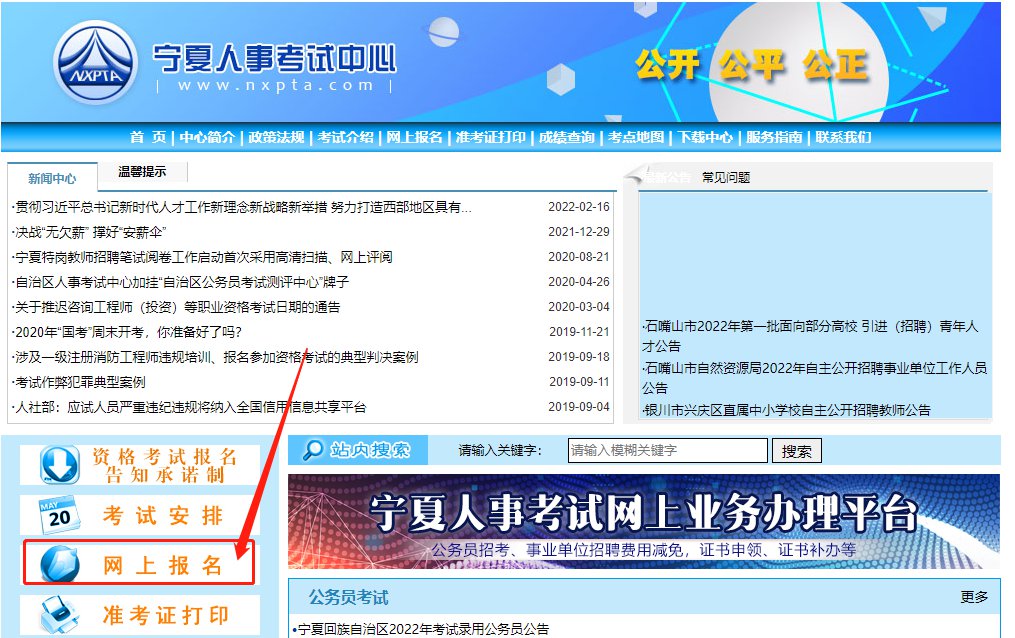Switch to the 常见问题 tab
This screenshot has height=638, width=1015.
[726, 177]
